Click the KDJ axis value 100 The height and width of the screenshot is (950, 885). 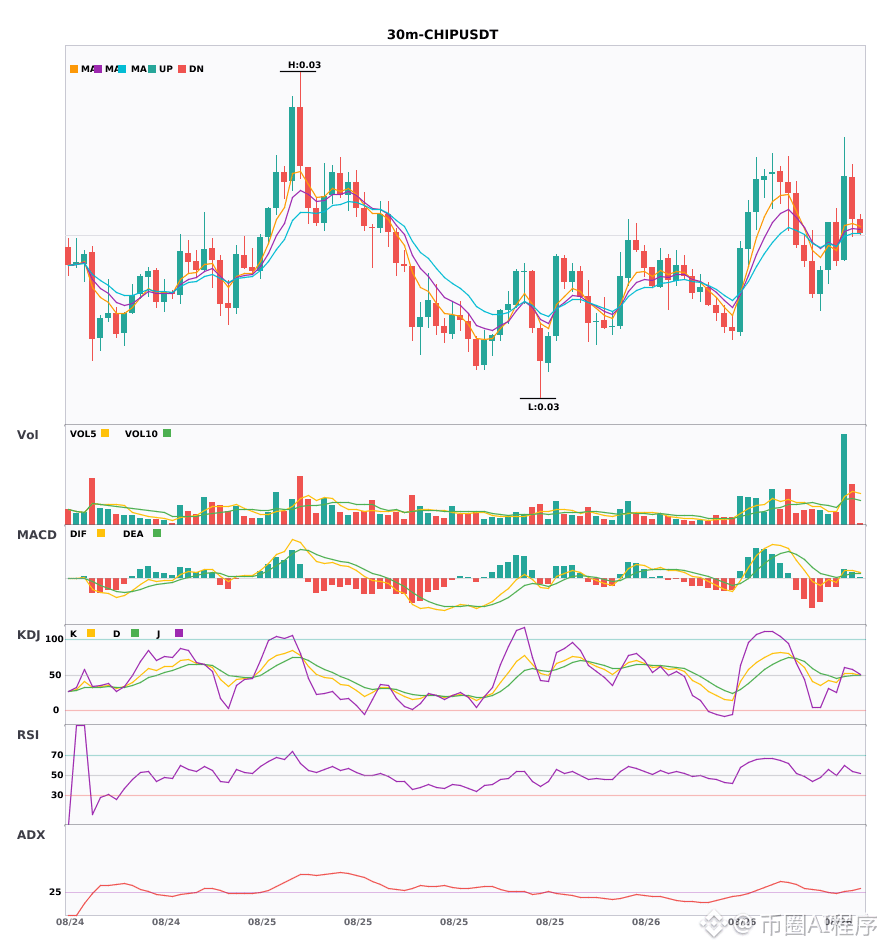(54, 639)
